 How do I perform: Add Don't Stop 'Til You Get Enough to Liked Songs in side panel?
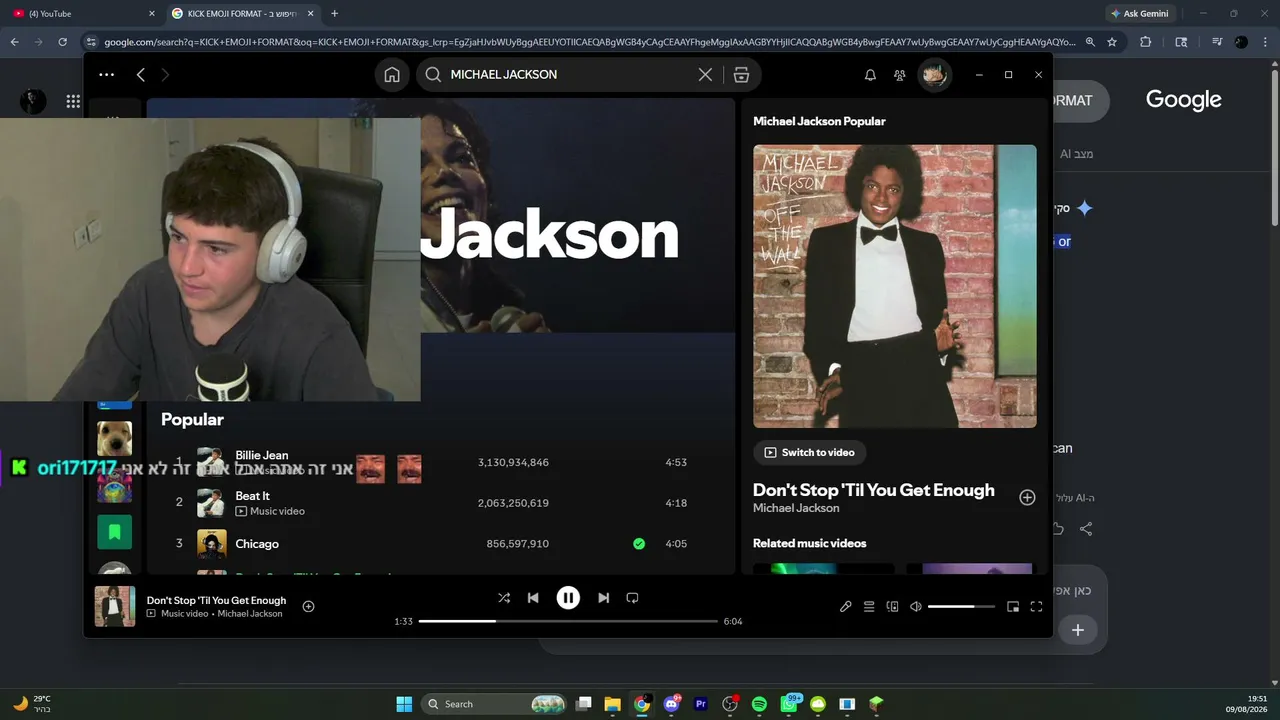[1027, 497]
